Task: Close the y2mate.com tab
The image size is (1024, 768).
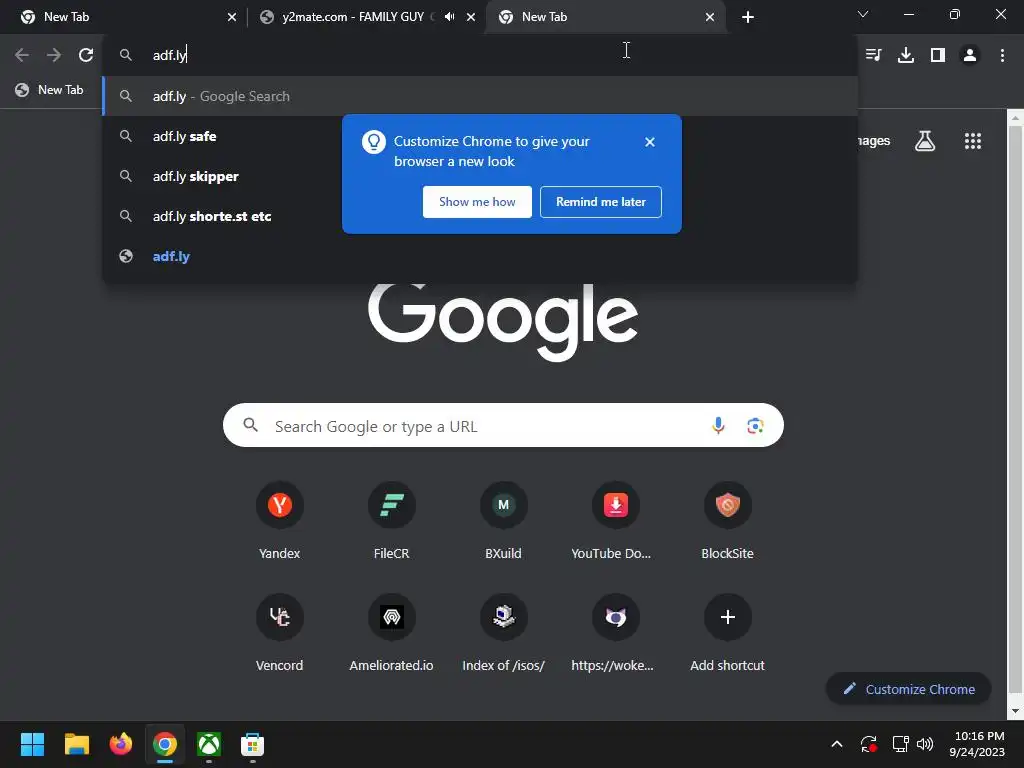Action: pos(471,17)
